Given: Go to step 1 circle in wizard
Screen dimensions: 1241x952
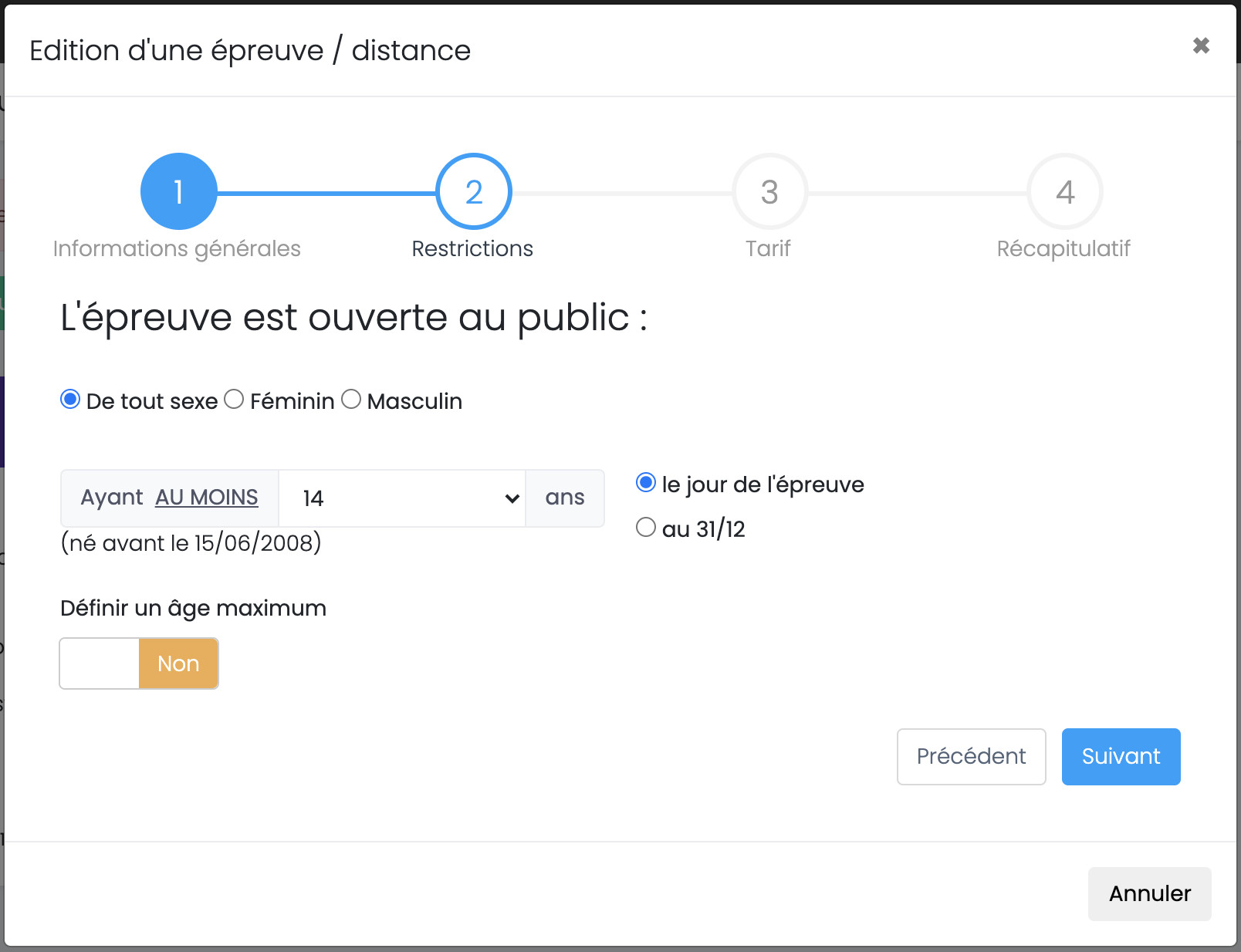Looking at the screenshot, I should click(178, 191).
